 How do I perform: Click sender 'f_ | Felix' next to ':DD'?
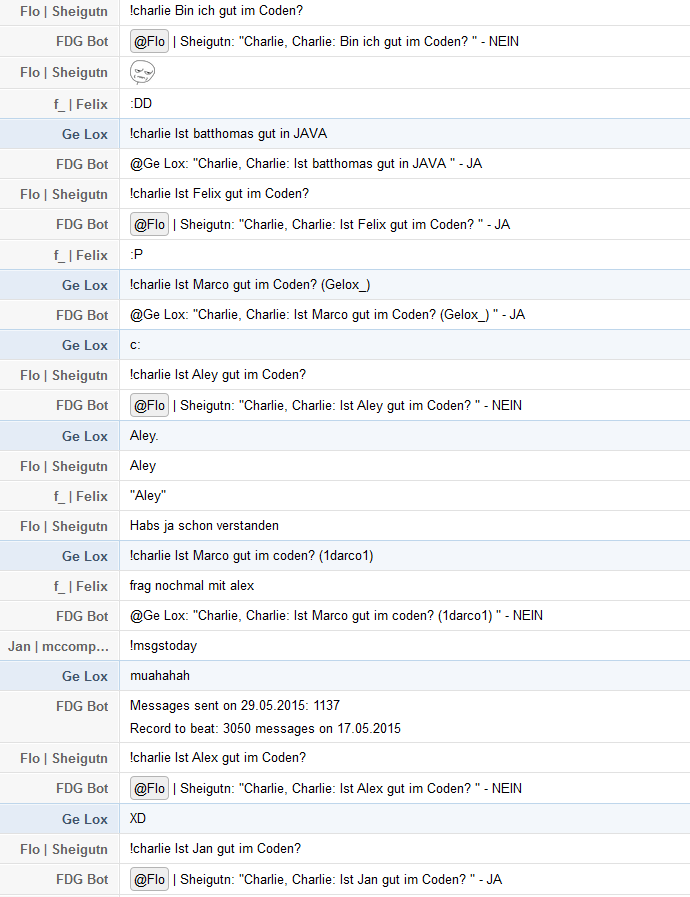(81, 104)
